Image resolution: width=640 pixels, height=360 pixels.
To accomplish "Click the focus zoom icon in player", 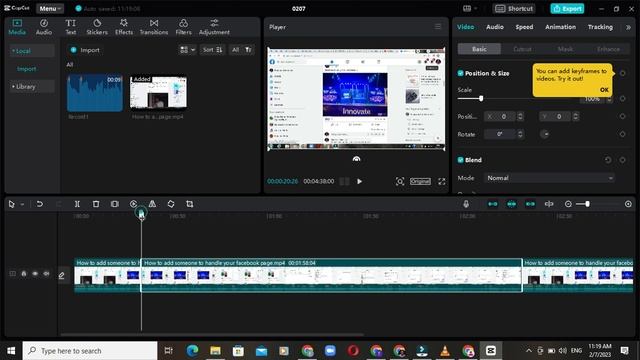I will tap(400, 181).
